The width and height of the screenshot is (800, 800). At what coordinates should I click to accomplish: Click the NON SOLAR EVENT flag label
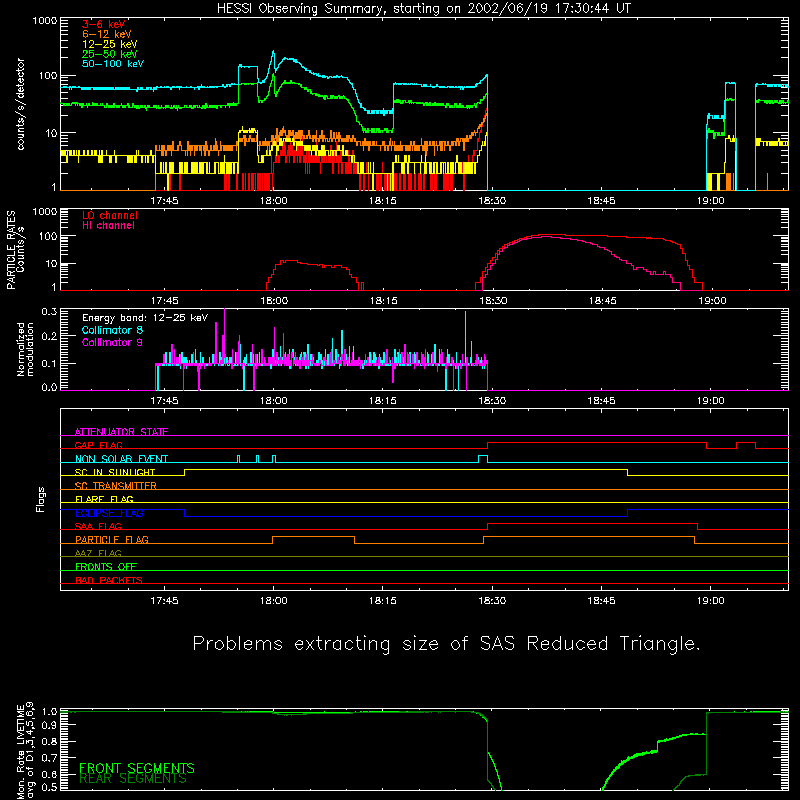coord(121,459)
